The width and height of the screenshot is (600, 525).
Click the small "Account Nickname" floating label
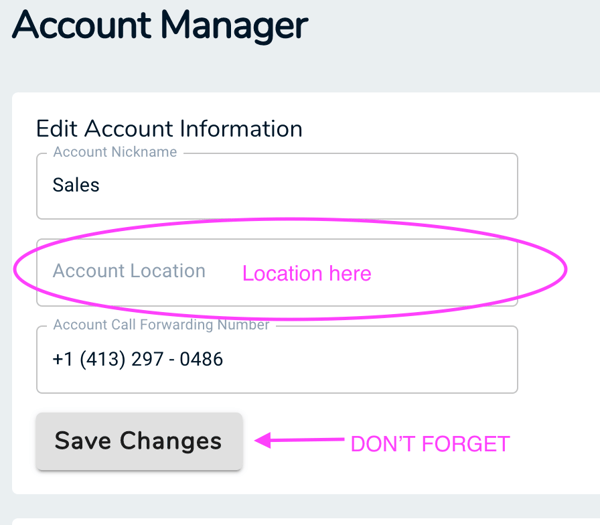[114, 153]
